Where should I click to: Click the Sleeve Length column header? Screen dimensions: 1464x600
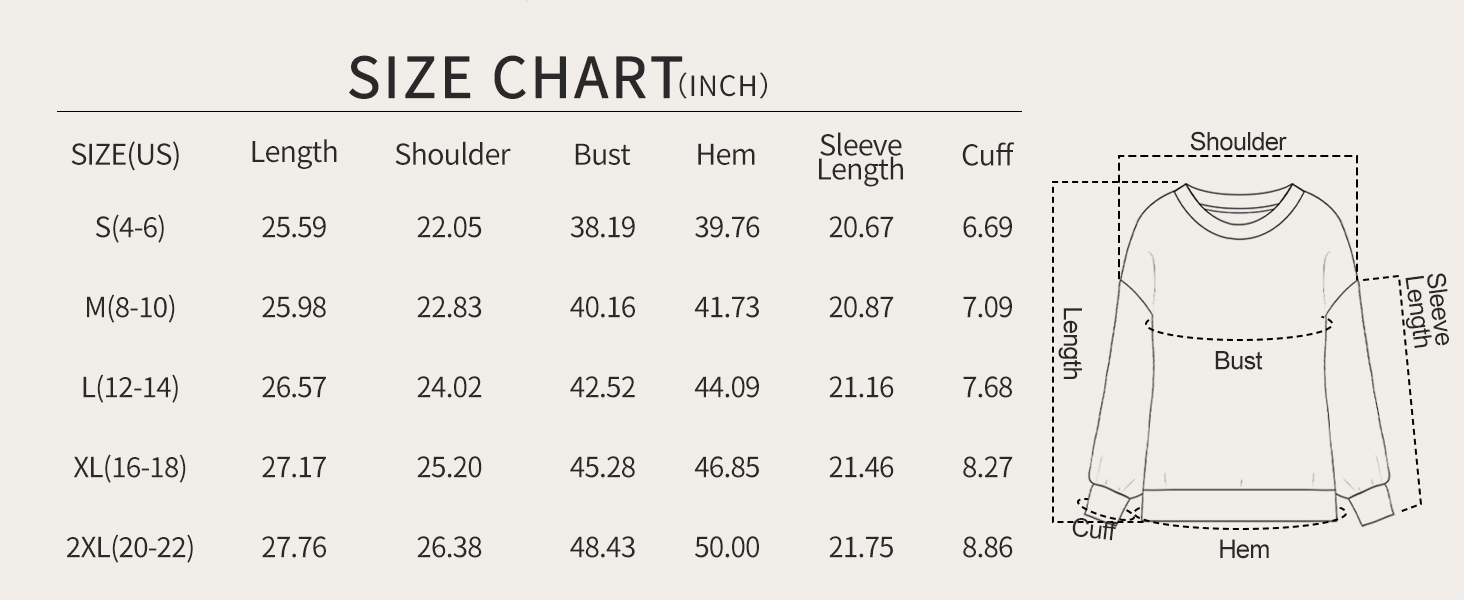pos(860,158)
